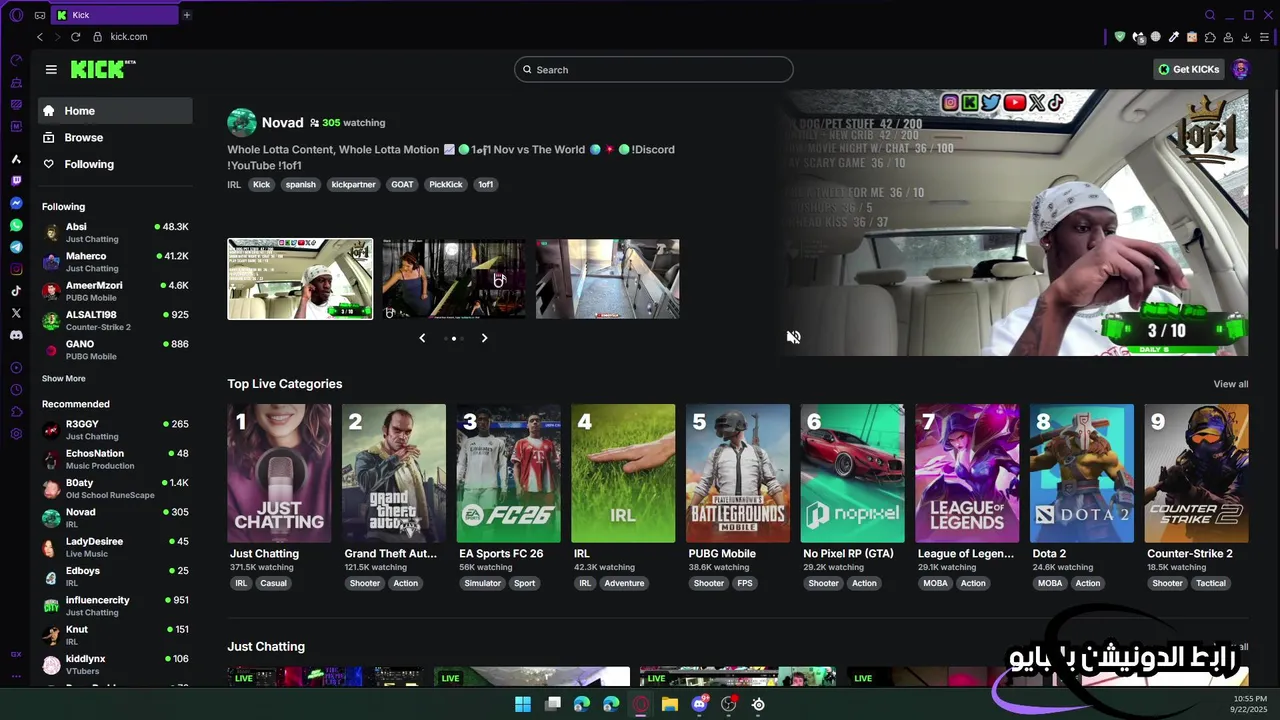This screenshot has height=720, width=1280.
Task: Open File Explorer from the taskbar
Action: (x=670, y=704)
